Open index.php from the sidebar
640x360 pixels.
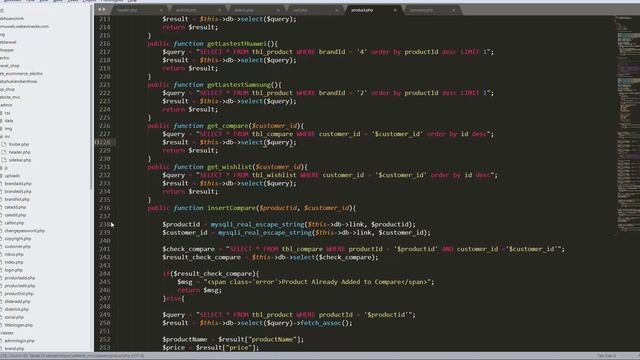(14, 262)
